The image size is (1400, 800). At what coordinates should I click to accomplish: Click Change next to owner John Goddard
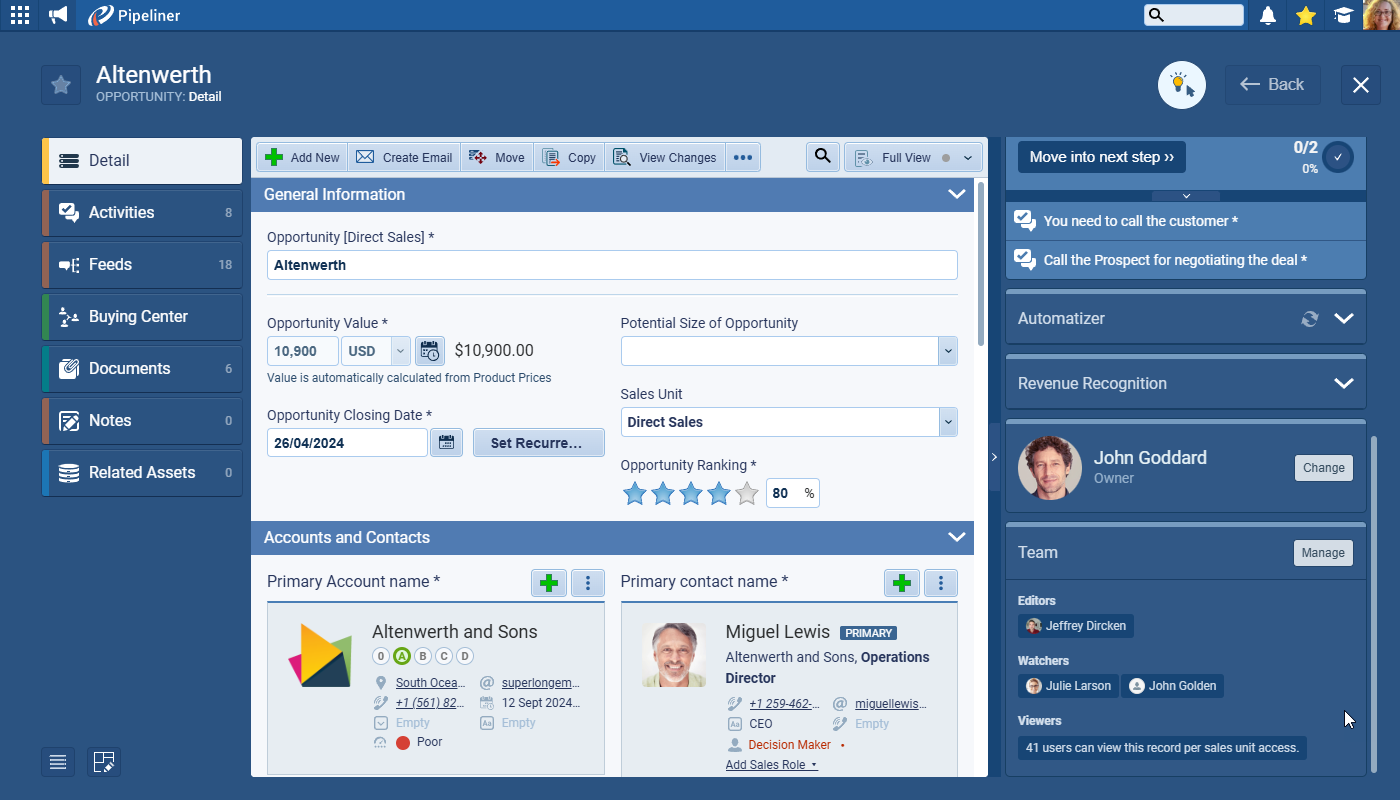click(x=1323, y=467)
